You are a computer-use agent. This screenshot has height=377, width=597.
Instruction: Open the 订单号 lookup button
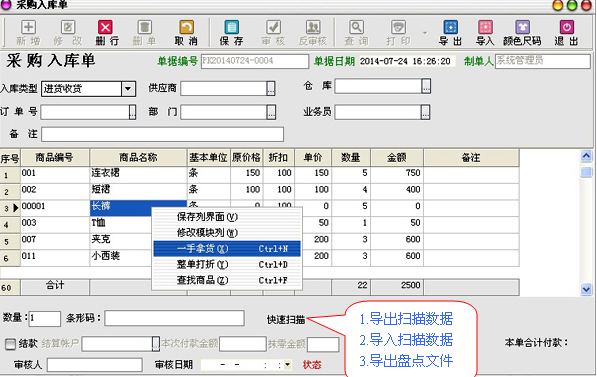point(132,112)
